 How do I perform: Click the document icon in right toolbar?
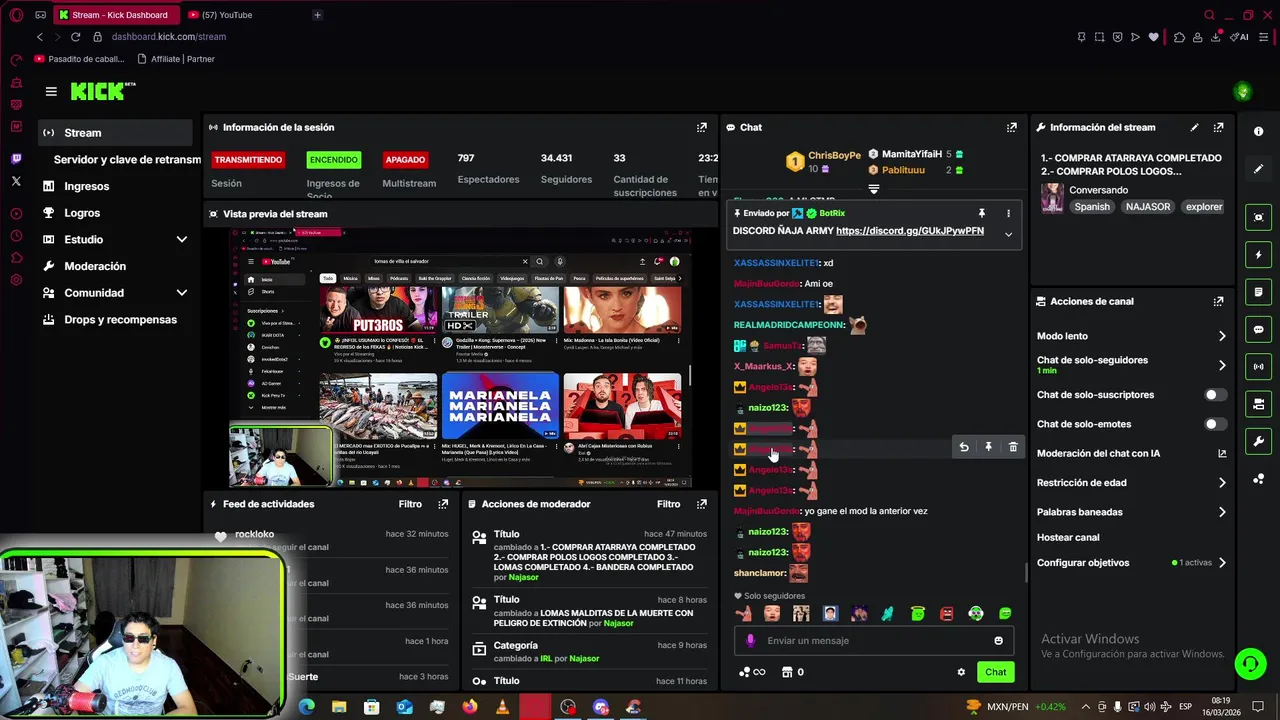tap(1258, 292)
